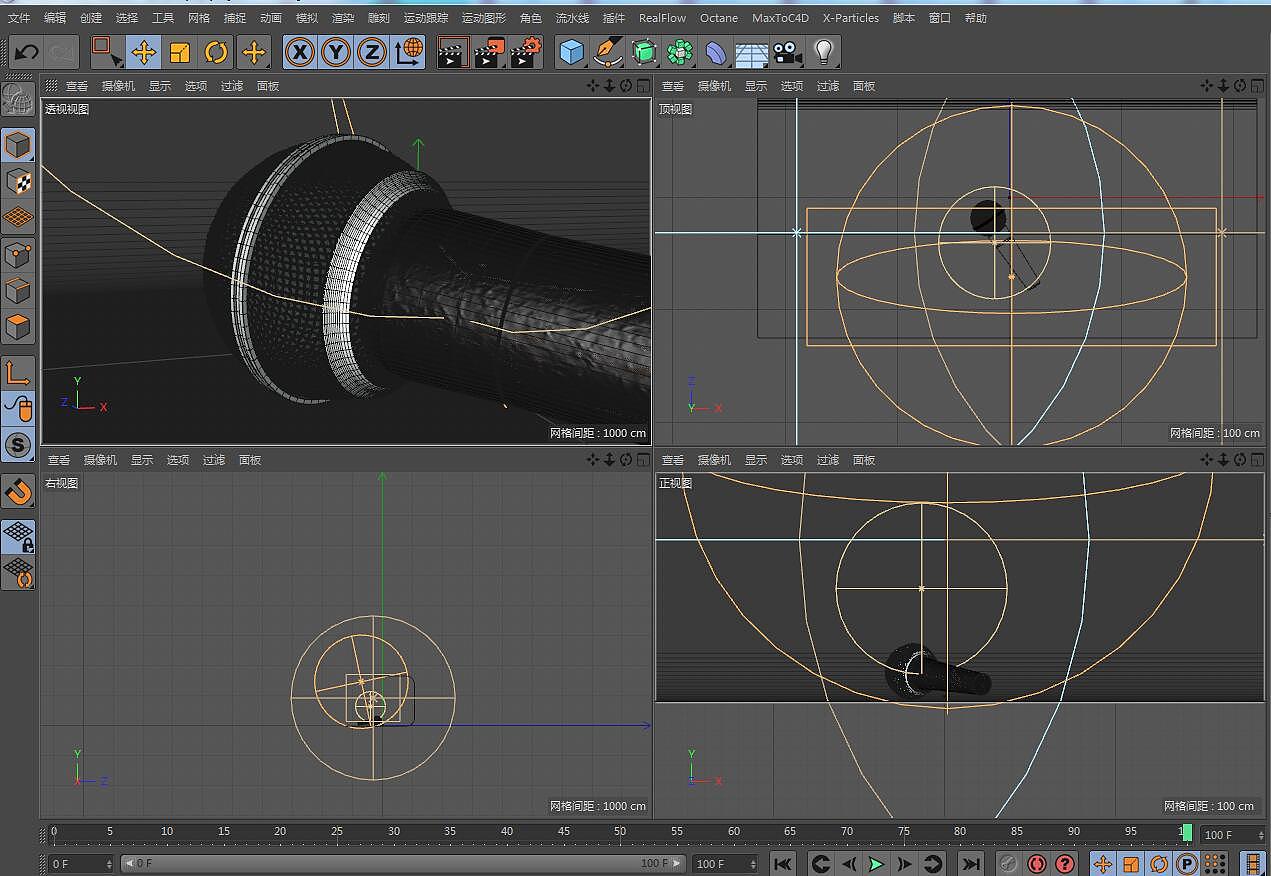This screenshot has height=876, width=1271.
Task: Open the Render Settings gear clapperboard
Action: (x=526, y=52)
